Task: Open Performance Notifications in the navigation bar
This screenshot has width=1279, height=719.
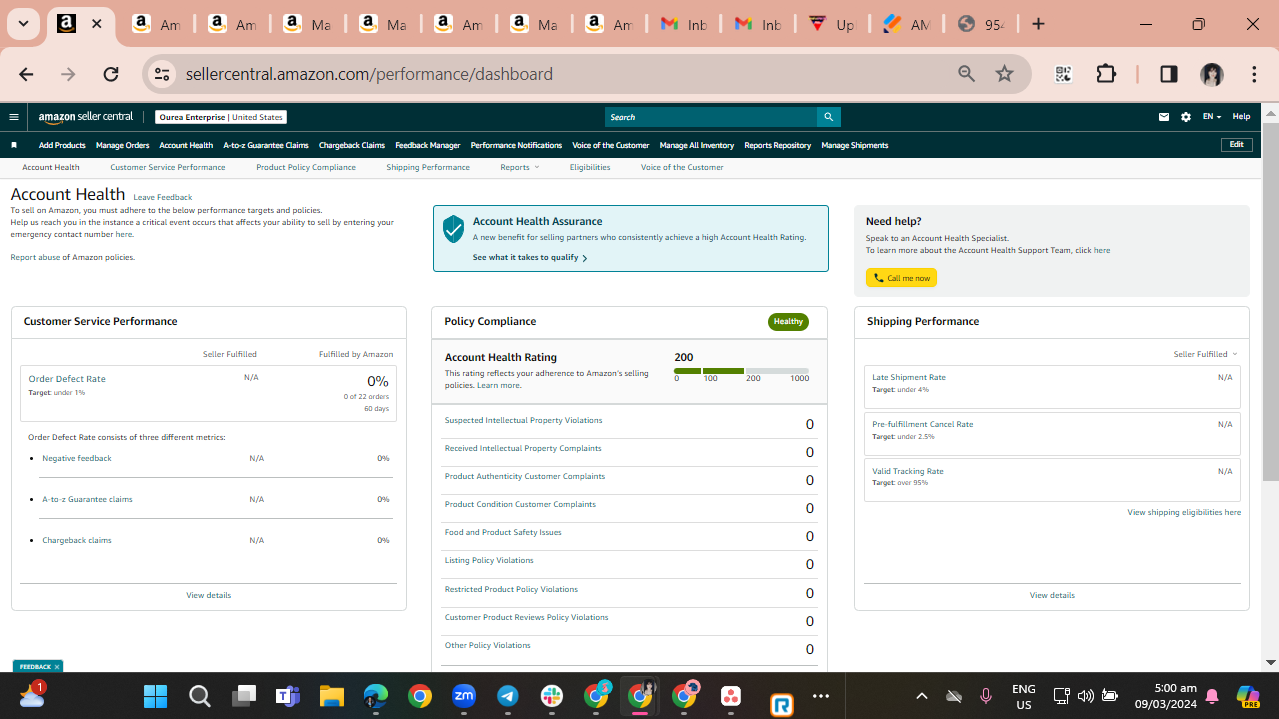Action: tap(516, 145)
